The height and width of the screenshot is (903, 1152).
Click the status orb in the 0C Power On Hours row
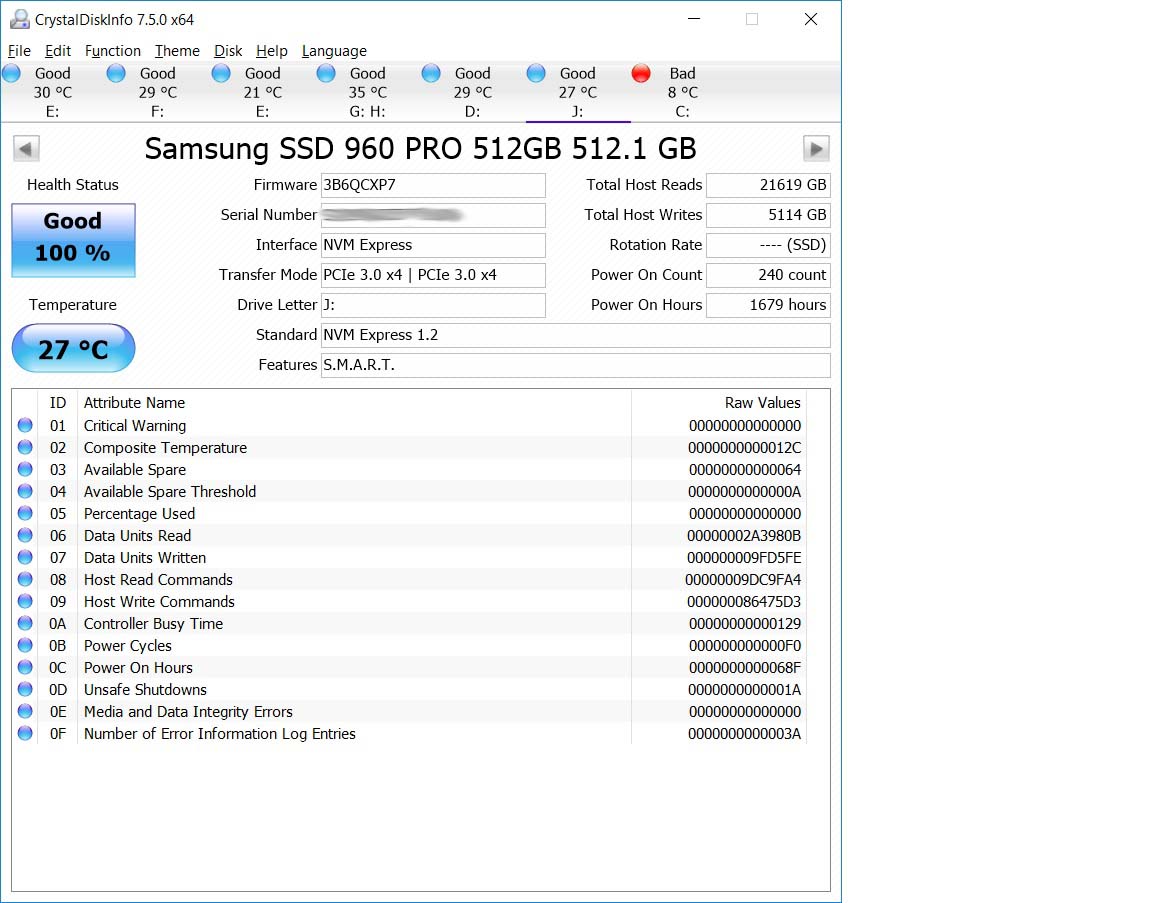(x=25, y=667)
